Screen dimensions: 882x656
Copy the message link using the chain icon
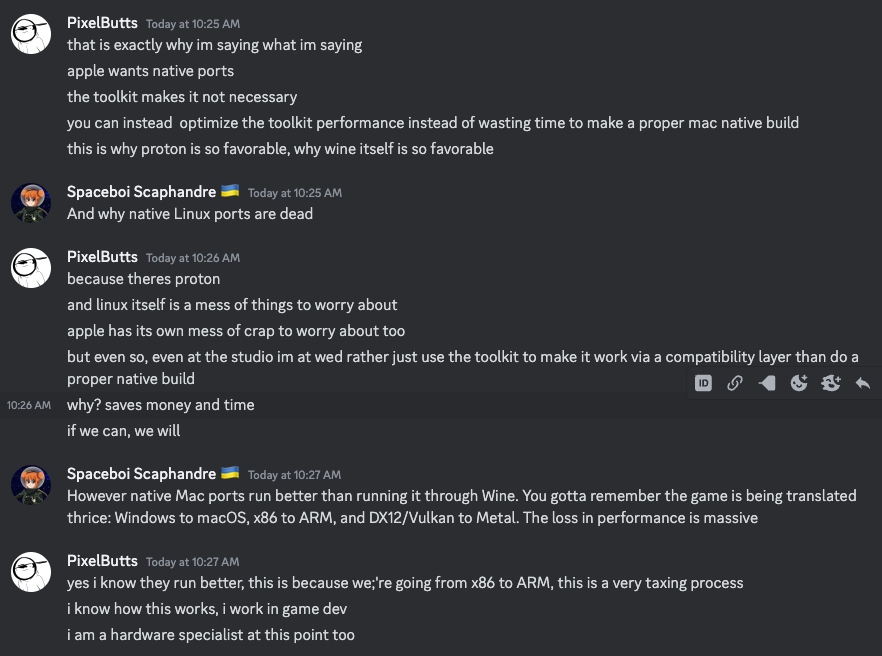coord(735,383)
